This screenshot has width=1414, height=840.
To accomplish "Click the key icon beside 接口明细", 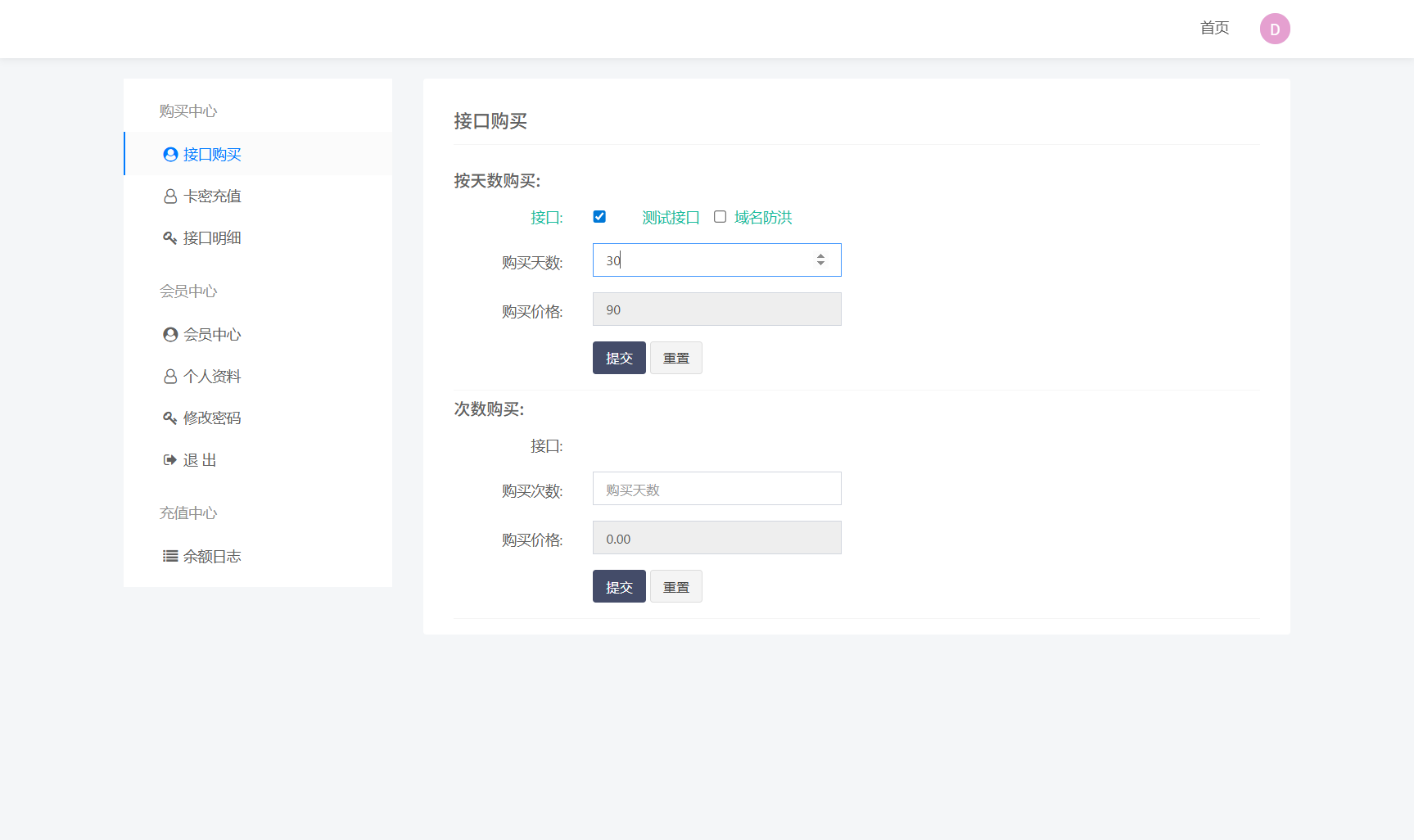I will [169, 237].
